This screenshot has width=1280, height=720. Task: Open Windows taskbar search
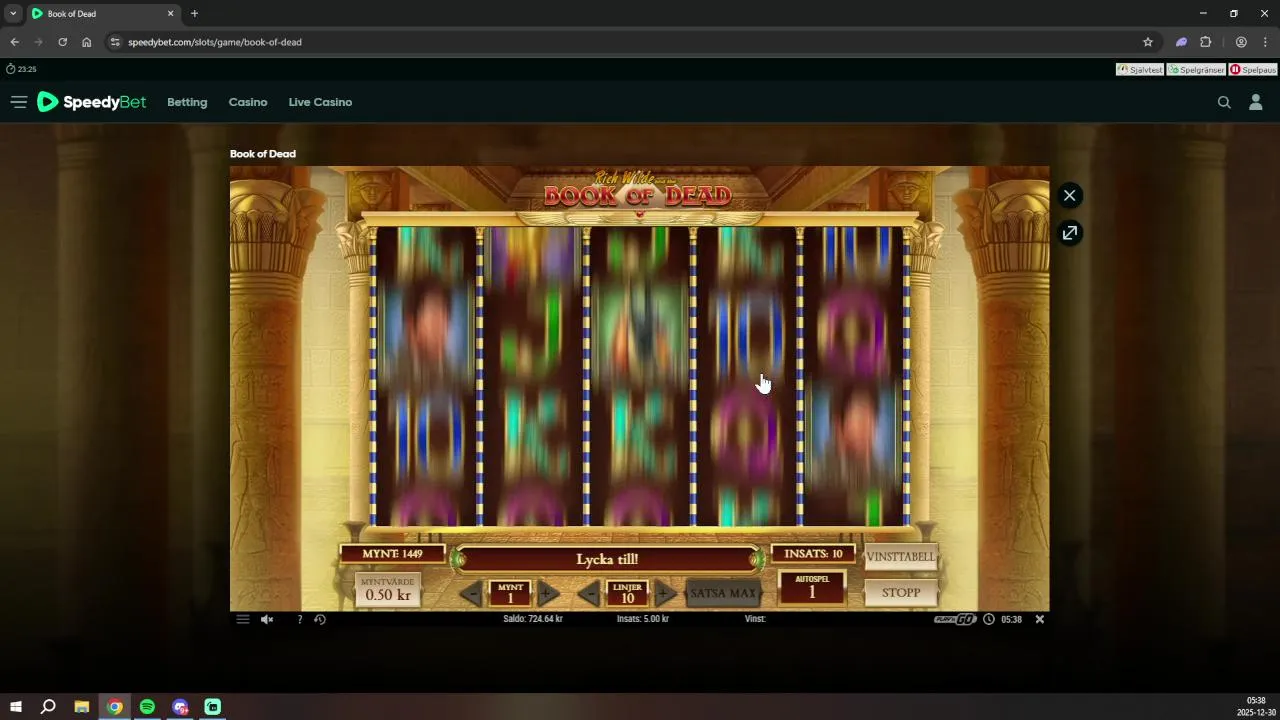point(48,706)
